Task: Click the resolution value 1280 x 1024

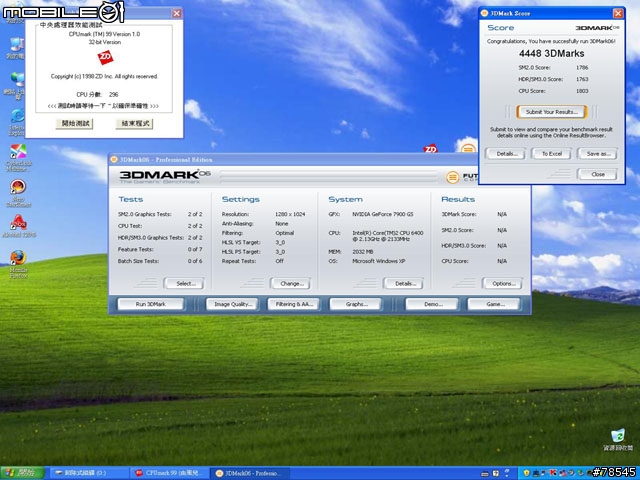Action: point(290,214)
